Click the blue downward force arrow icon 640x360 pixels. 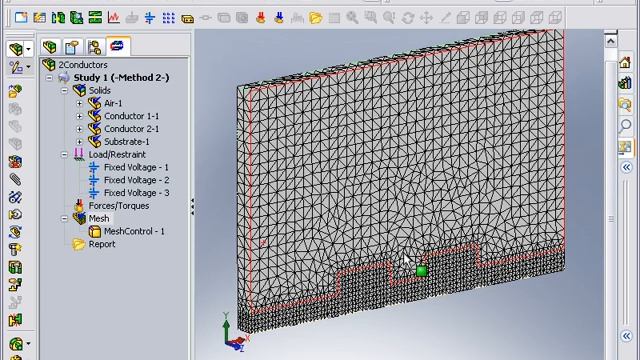click(279, 18)
